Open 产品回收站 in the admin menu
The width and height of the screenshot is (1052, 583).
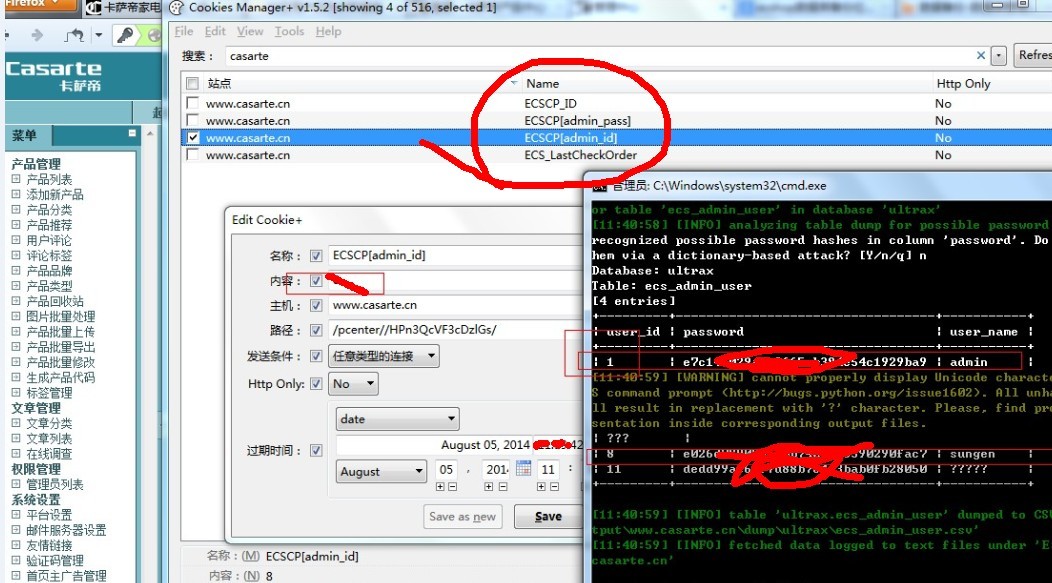point(55,301)
